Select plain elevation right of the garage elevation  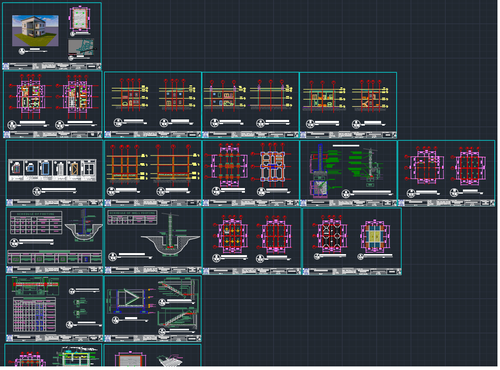click(271, 96)
